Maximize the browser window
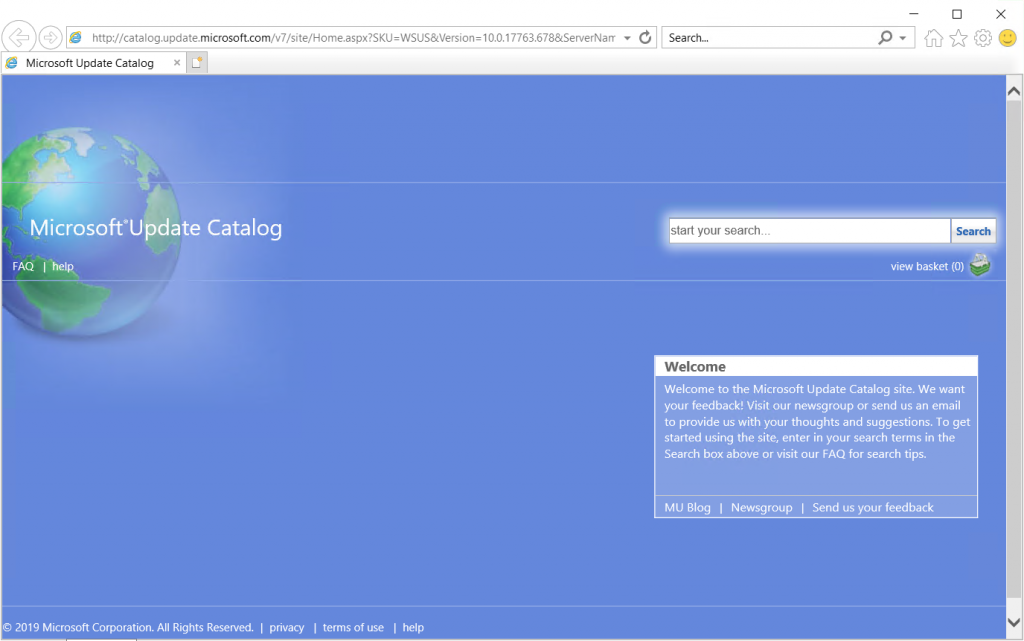The height and width of the screenshot is (641, 1024). point(957,14)
